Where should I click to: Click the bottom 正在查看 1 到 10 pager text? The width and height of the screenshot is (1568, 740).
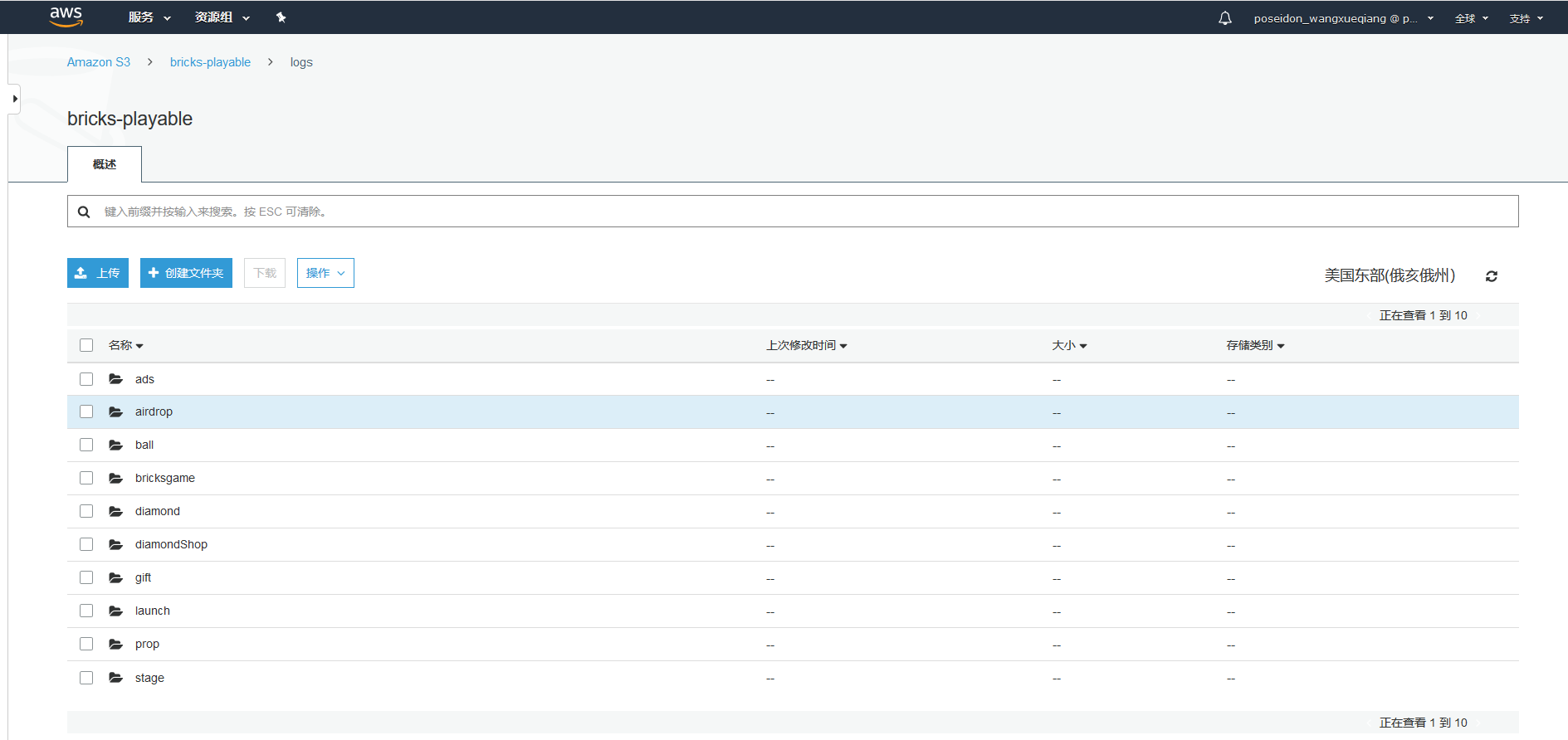tap(1423, 723)
